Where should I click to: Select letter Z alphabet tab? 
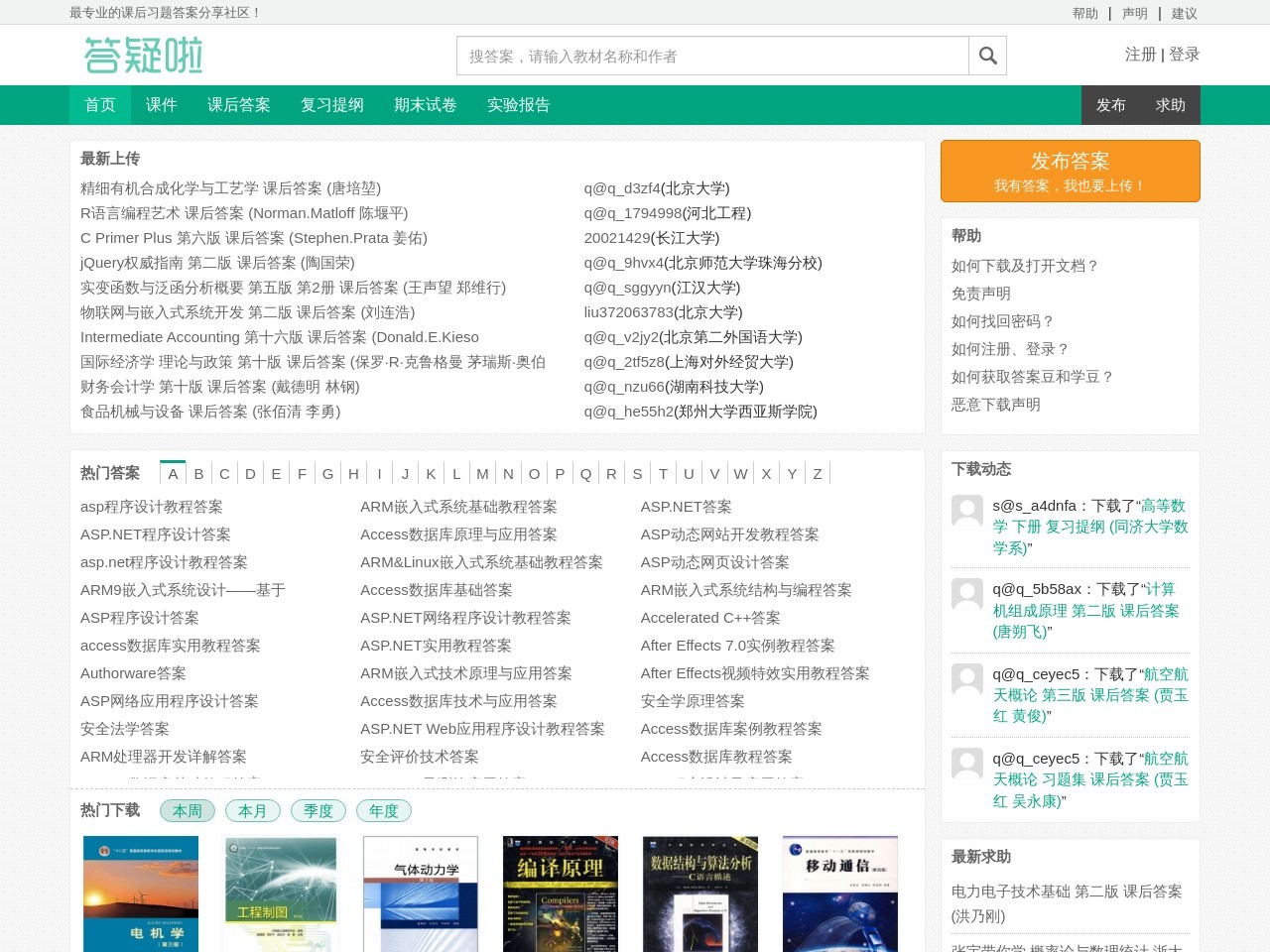tap(818, 473)
